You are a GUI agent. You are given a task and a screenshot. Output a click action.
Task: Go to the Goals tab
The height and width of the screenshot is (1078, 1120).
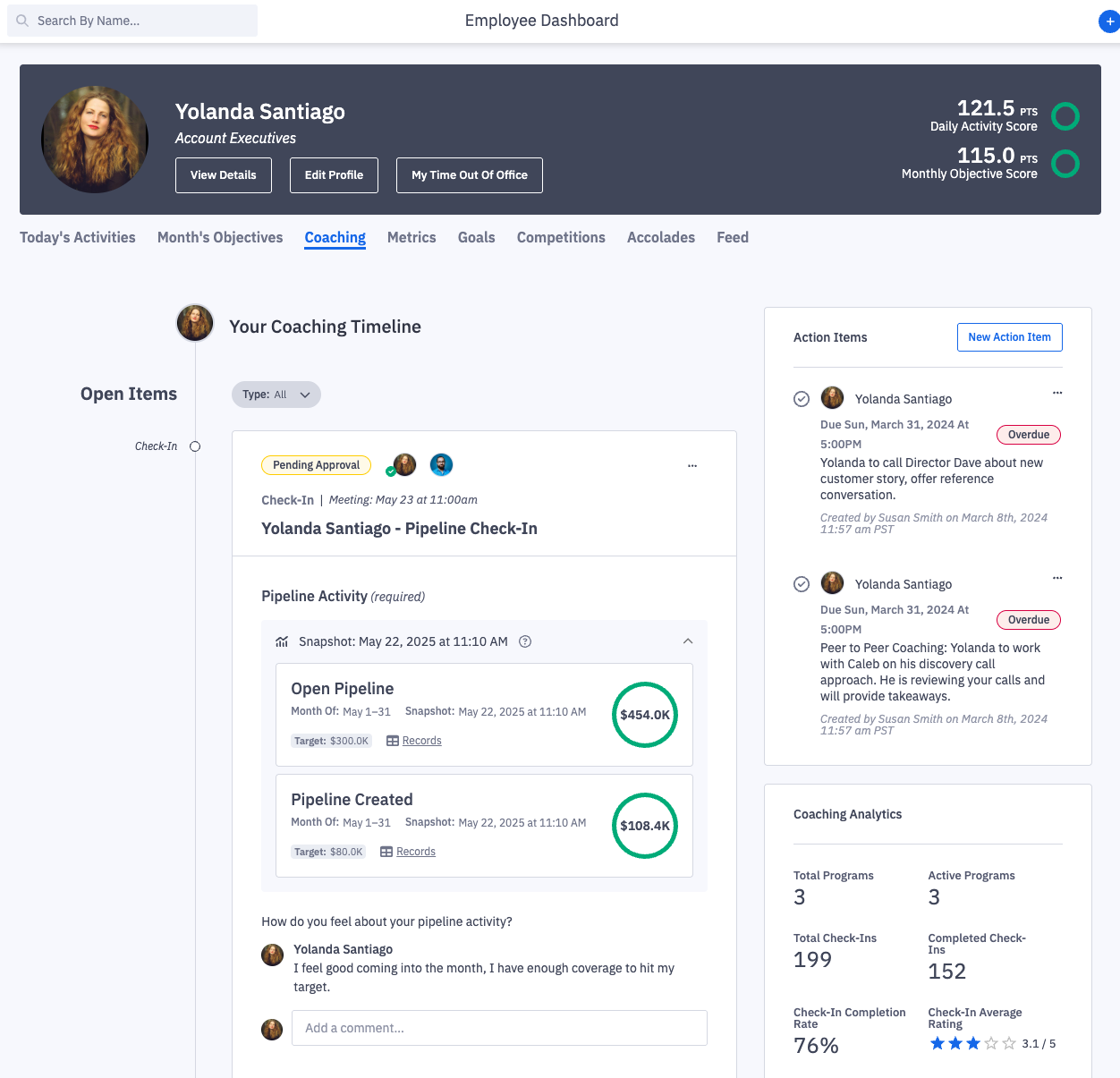point(477,237)
